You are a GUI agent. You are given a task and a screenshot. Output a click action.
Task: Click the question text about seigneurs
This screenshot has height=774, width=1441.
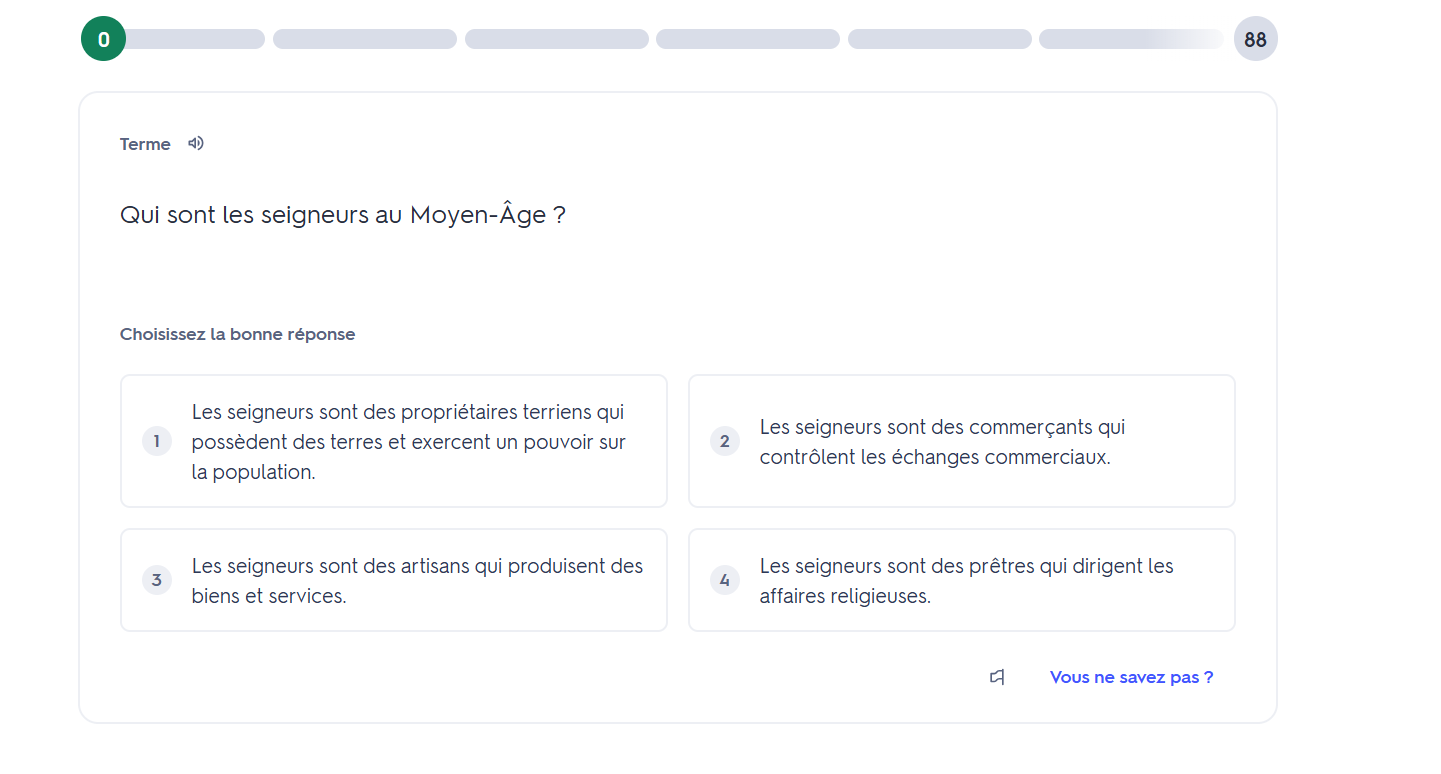pyautogui.click(x=342, y=215)
